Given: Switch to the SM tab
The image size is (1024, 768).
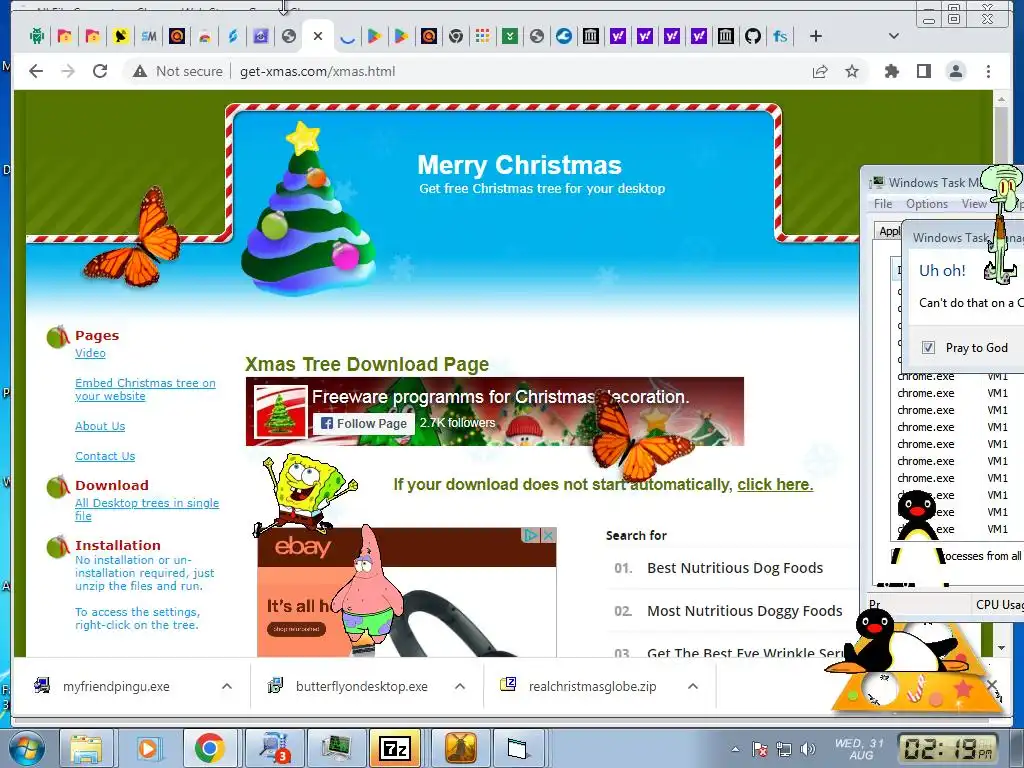Looking at the screenshot, I should (x=149, y=37).
